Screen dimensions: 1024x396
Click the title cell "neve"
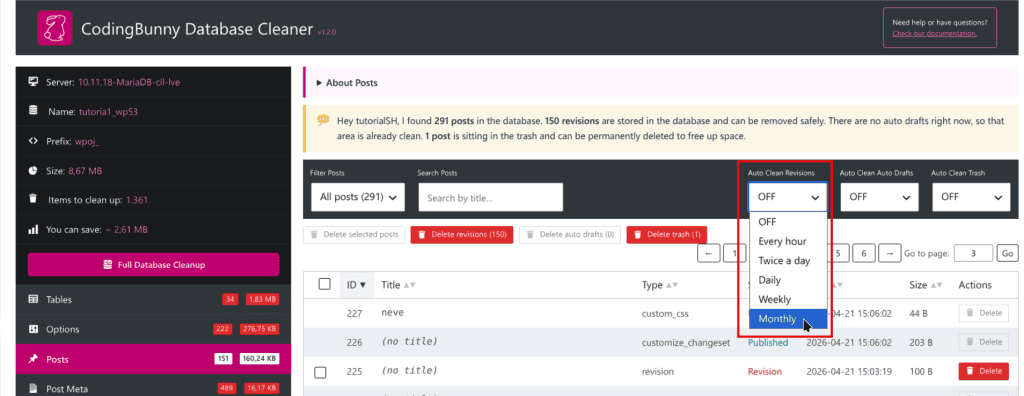(x=392, y=312)
